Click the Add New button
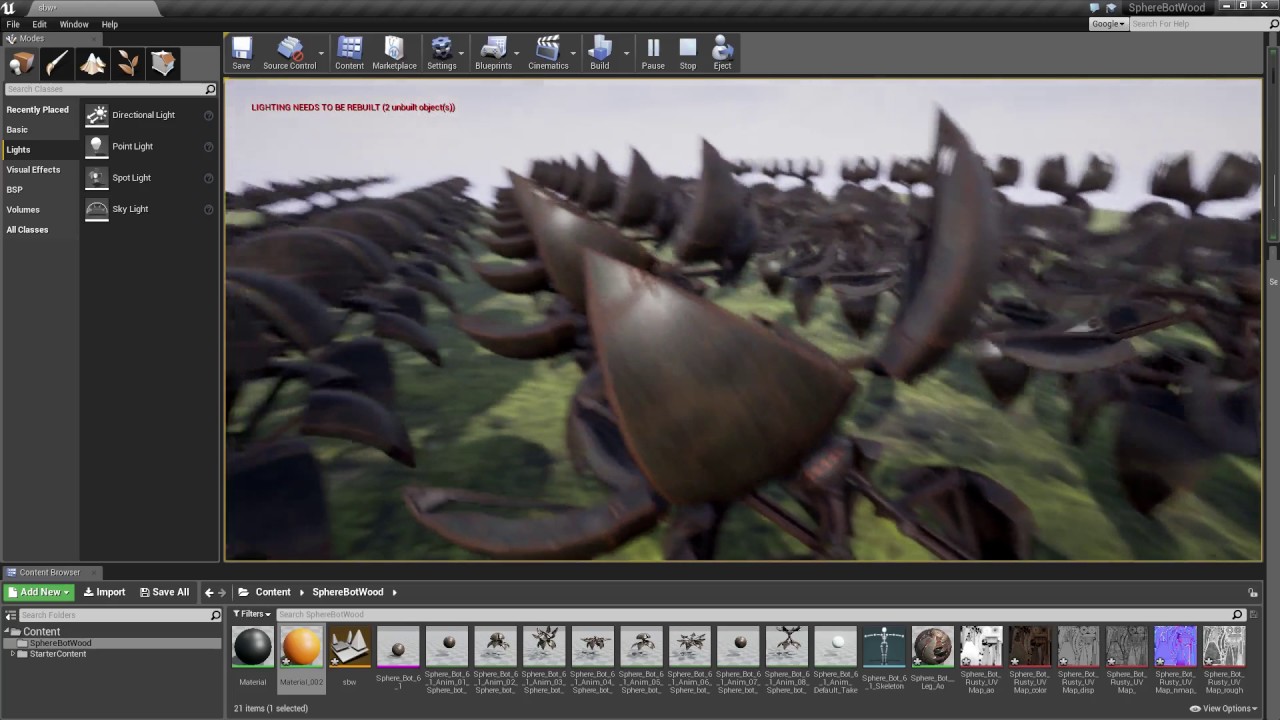 [x=40, y=592]
